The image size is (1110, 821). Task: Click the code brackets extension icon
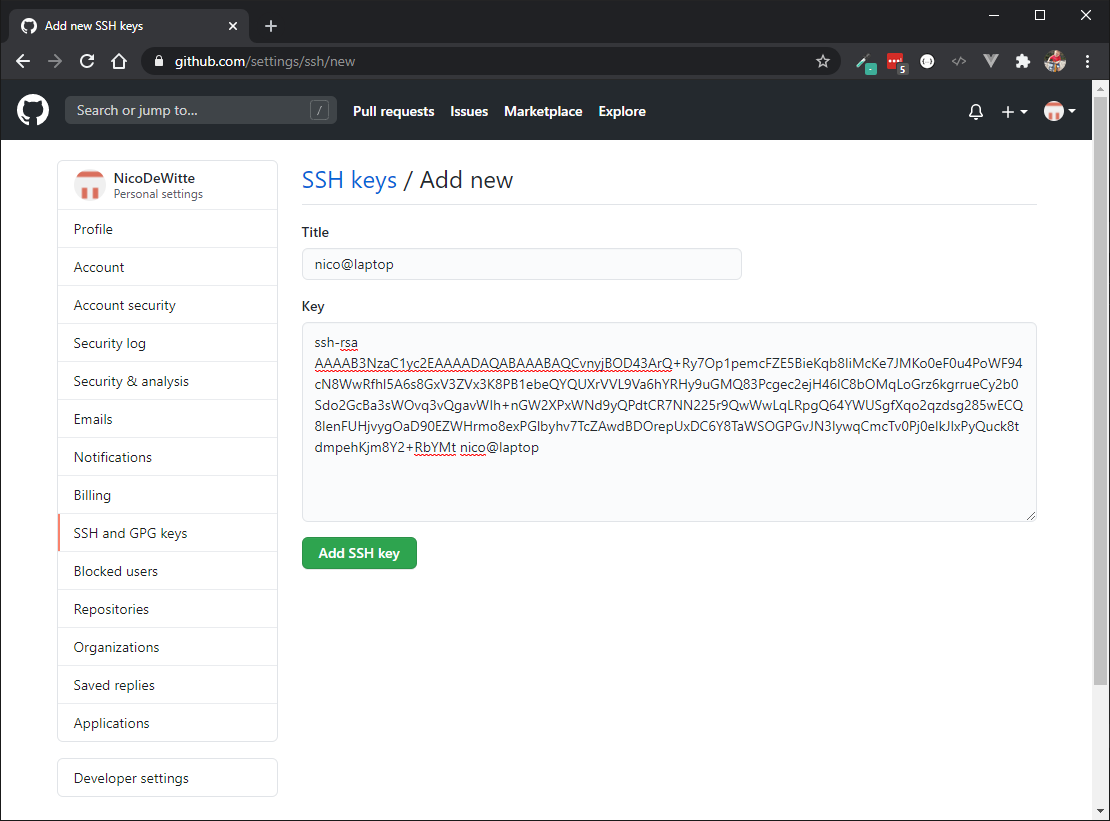tap(959, 62)
